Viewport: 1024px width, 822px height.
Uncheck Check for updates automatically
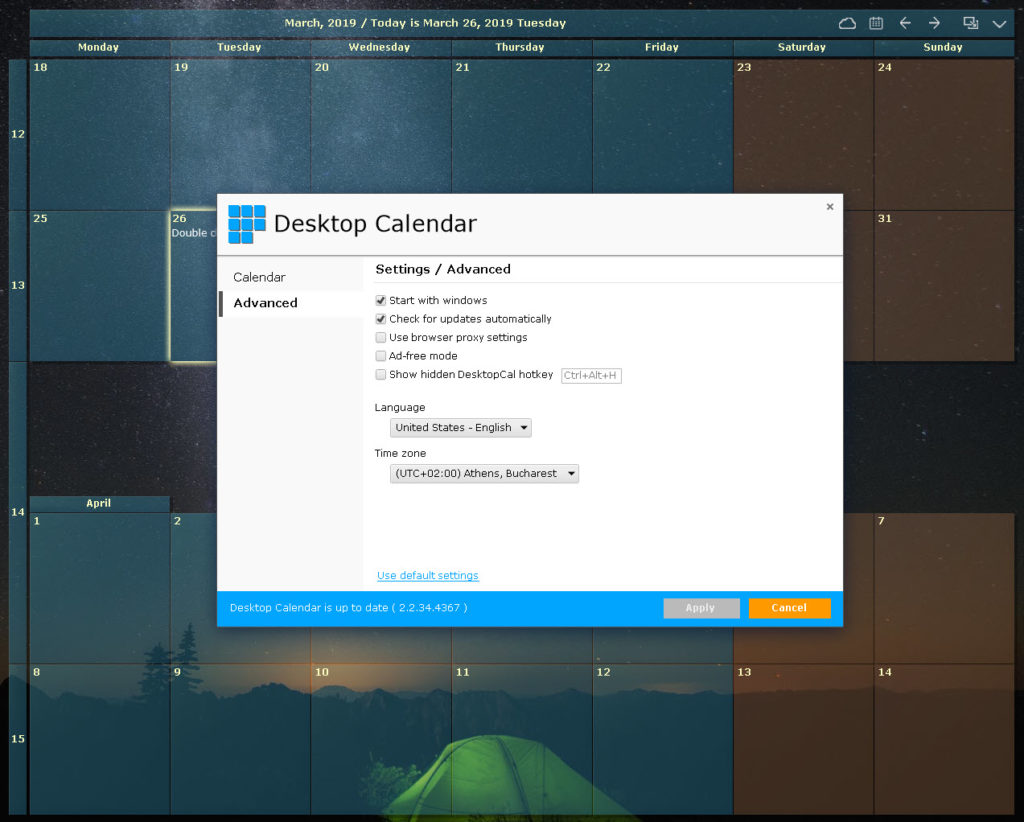tap(381, 319)
